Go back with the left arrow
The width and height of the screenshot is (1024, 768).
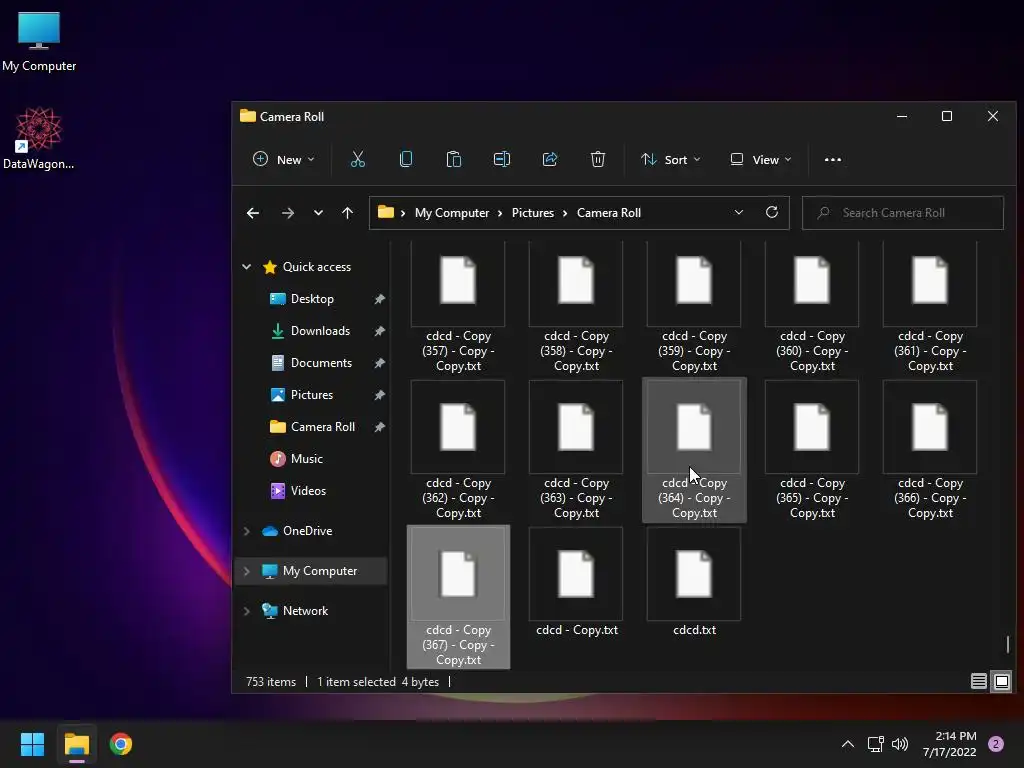point(253,213)
